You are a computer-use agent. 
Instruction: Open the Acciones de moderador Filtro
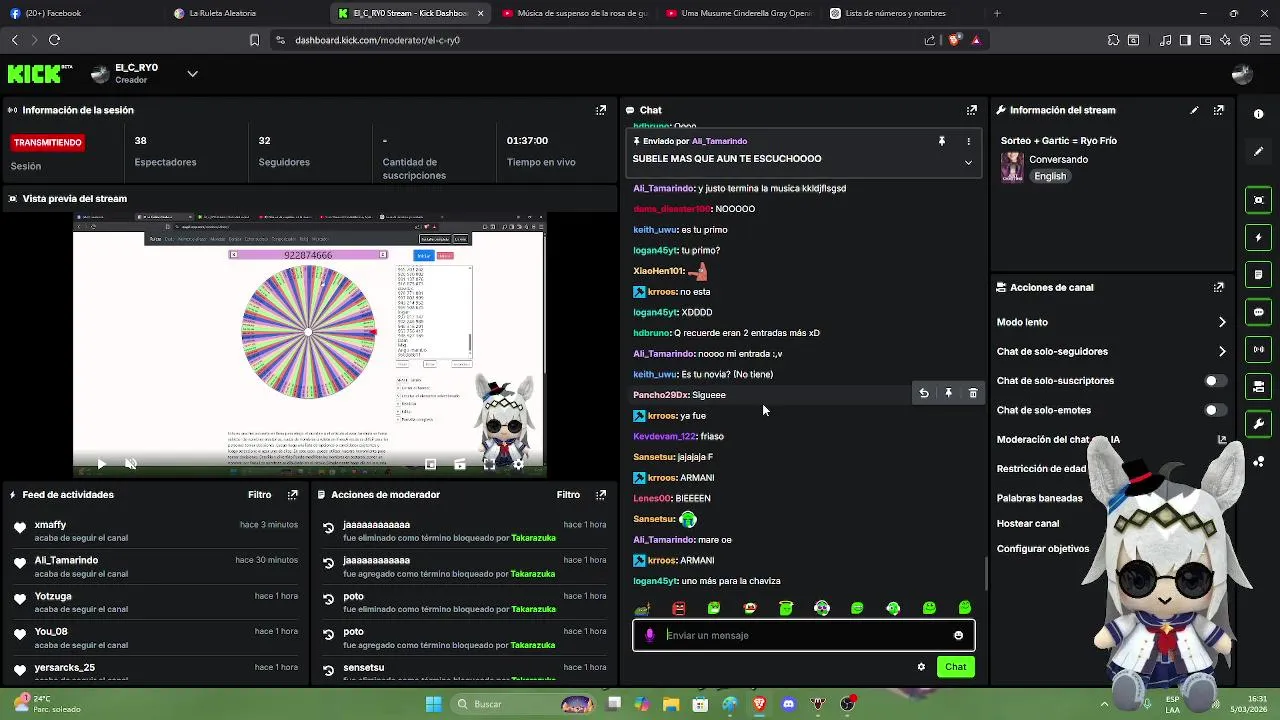568,494
